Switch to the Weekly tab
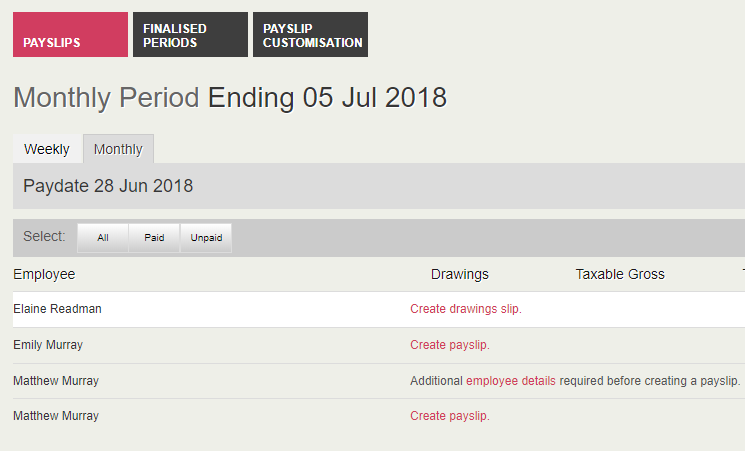 (47, 149)
